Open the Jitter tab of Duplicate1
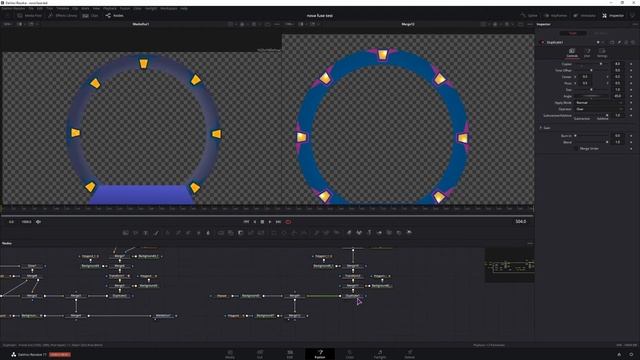Screen dimensions: 640x360 point(587,53)
